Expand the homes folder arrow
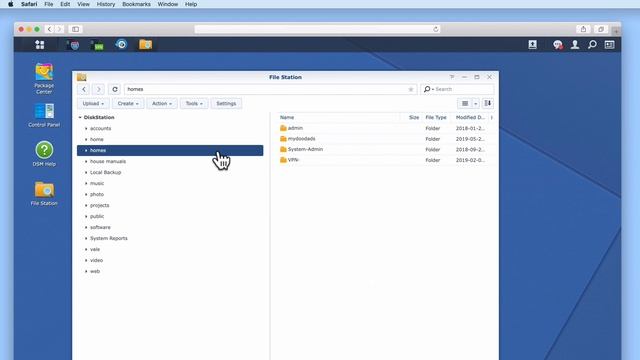Viewport: 640px width, 360px height. (86, 151)
